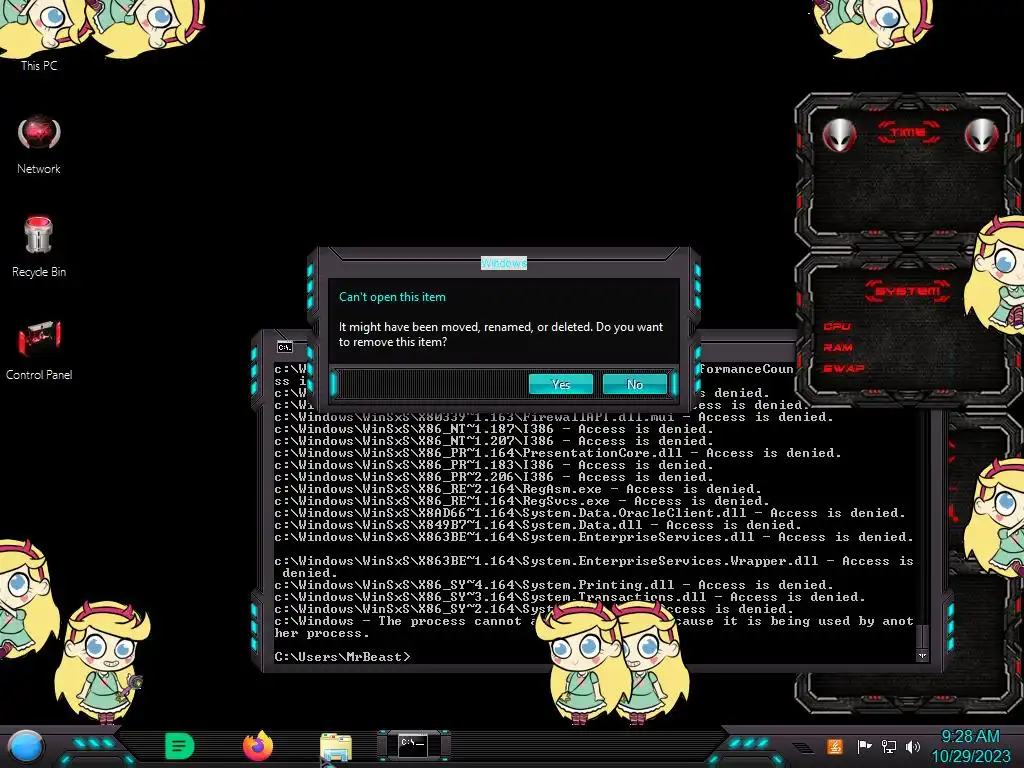Click the Command Prompt scrollbar down arrow
This screenshot has width=1024, height=768.
click(x=922, y=656)
